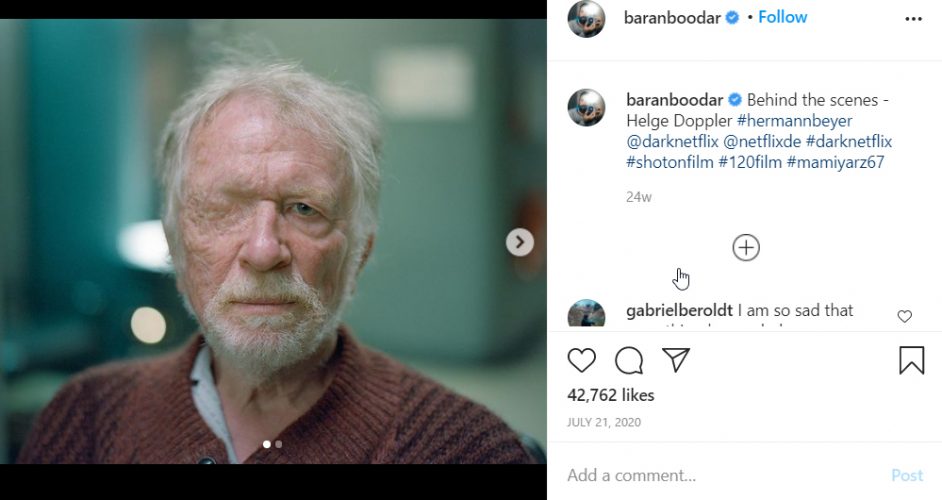Go to next photo with arrow
This screenshot has width=942, height=500.
pos(519,242)
